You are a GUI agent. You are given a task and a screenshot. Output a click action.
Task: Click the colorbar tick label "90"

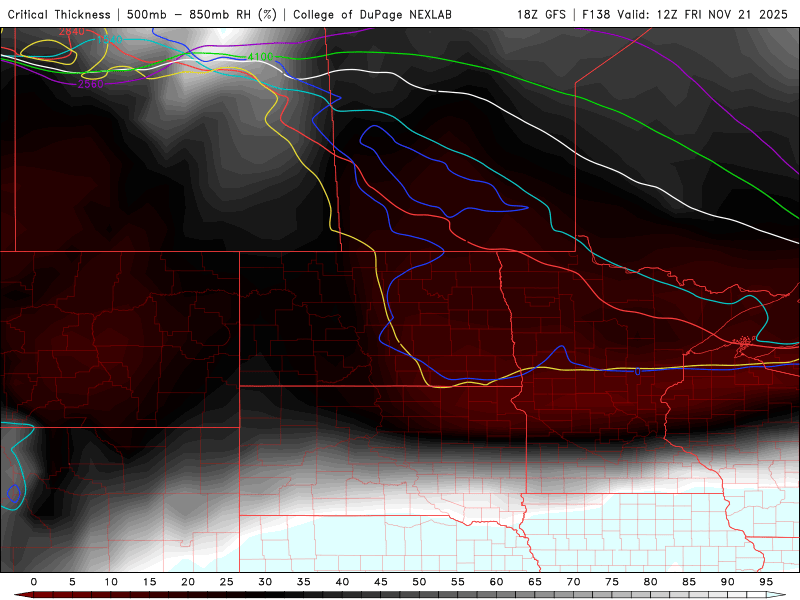point(727,582)
